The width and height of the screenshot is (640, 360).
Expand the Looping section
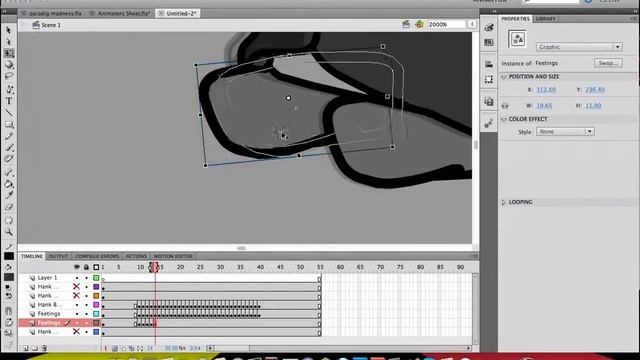(504, 202)
